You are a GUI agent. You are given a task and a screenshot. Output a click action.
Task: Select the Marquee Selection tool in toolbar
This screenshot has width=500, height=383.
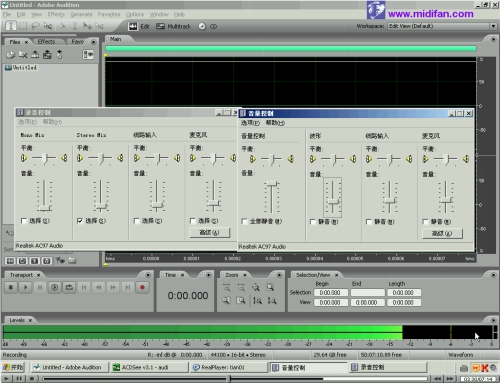(23, 26)
